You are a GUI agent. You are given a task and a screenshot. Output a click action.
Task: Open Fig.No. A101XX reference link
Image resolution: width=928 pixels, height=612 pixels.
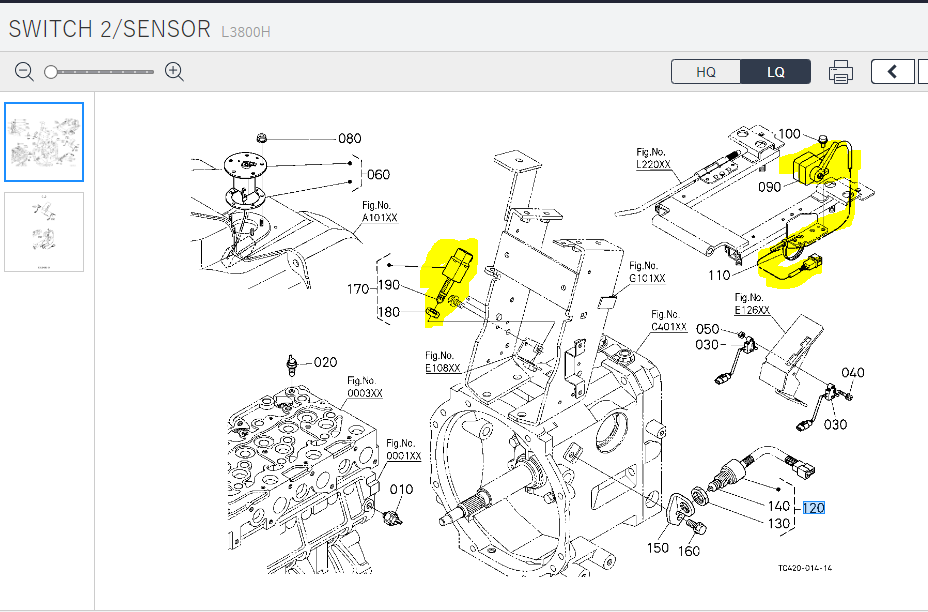pos(380,217)
